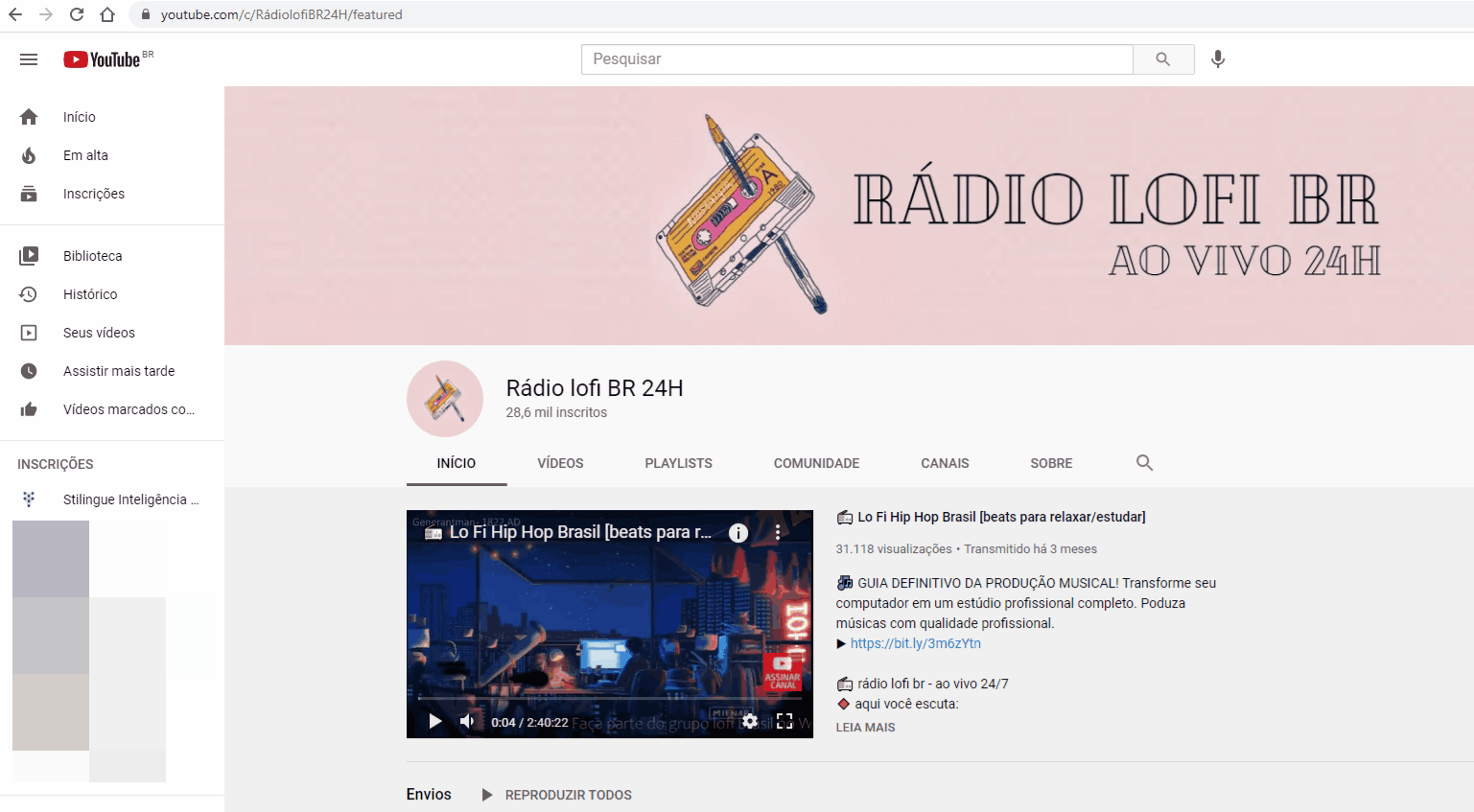
Task: Open Histórico in the sidebar
Action: [x=90, y=294]
